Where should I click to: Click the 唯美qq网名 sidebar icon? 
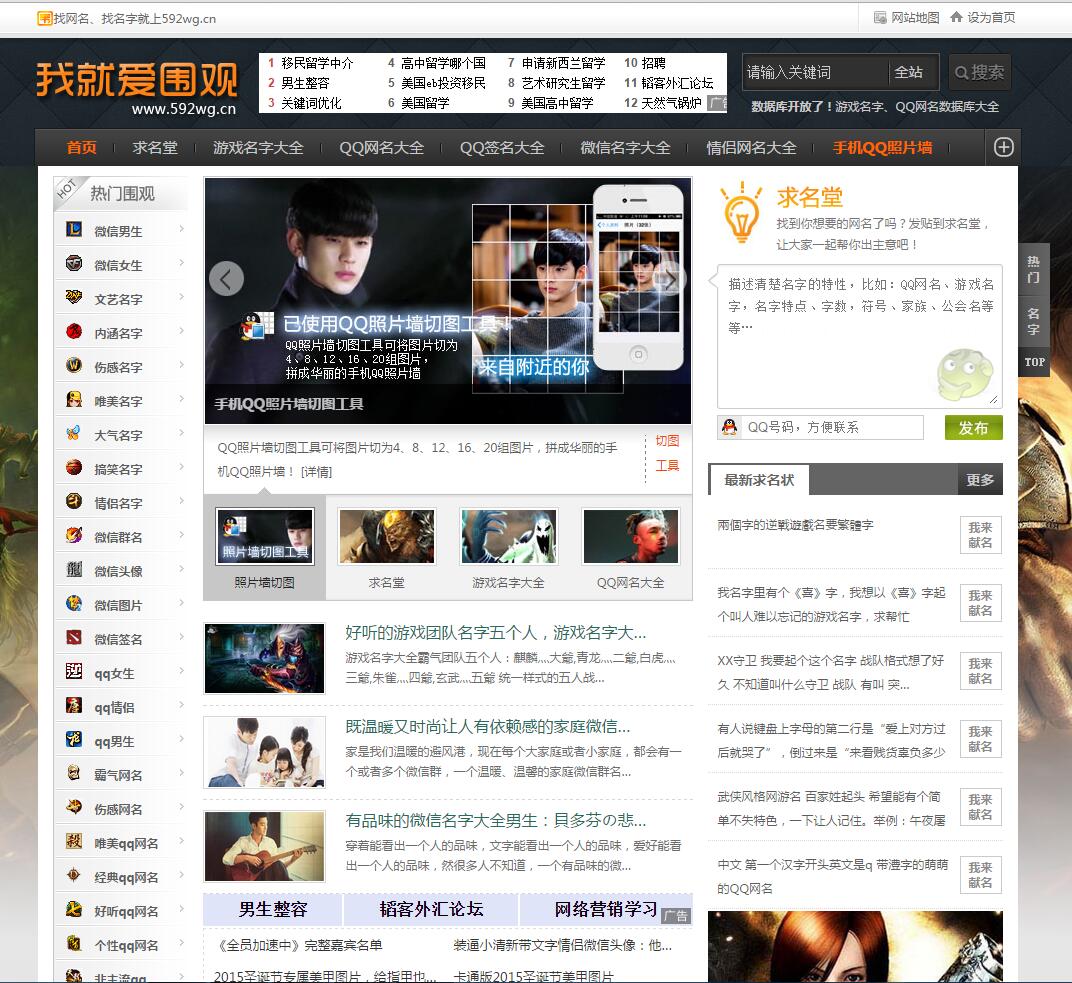tap(74, 841)
